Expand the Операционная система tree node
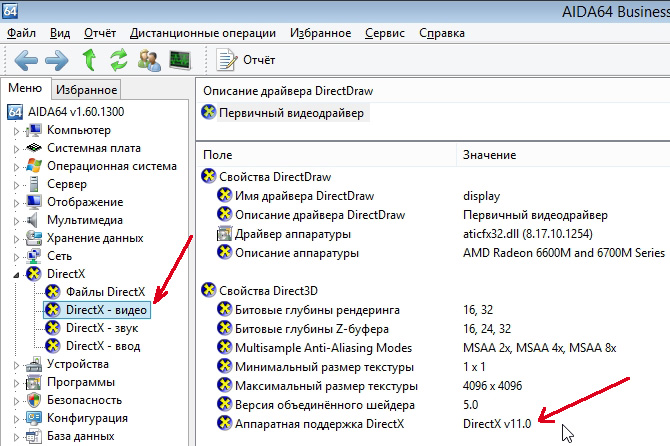670x446 pixels. pos(16,166)
